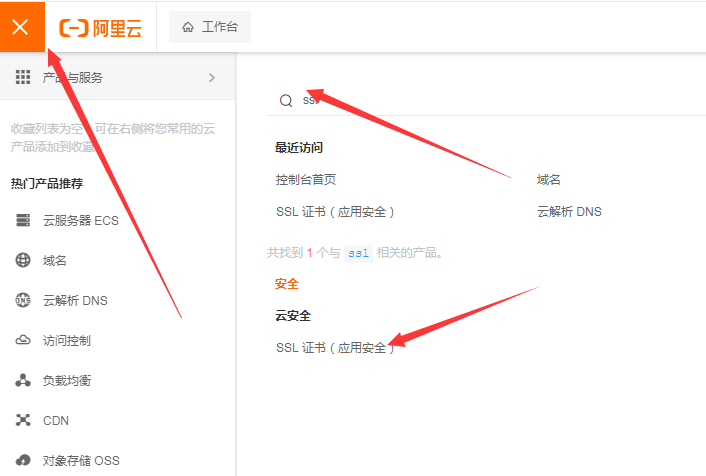This screenshot has height=476, width=706.
Task: Select recent 域名 link on right
Action: click(548, 179)
